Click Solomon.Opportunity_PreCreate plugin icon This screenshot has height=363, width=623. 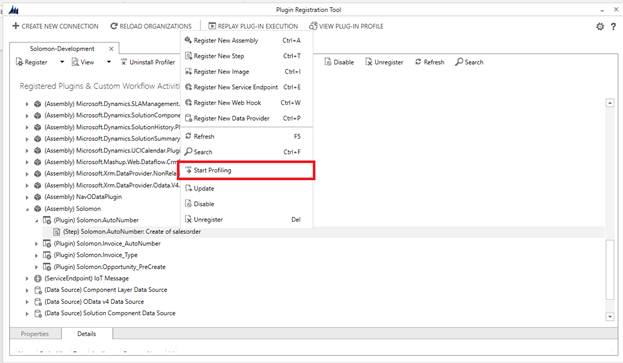(47, 266)
